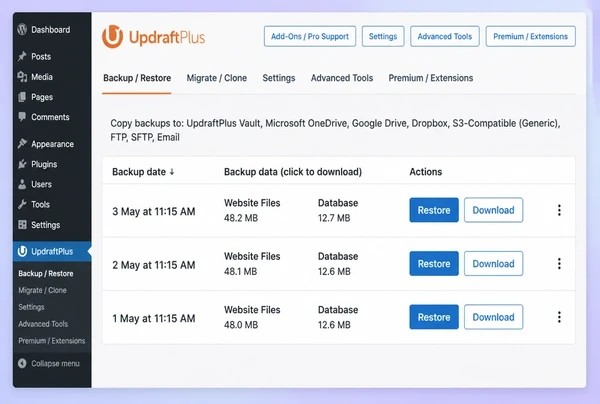This screenshot has width=600, height=404.
Task: Click the WordPress logo icon beside Dashboard
Action: tap(22, 29)
